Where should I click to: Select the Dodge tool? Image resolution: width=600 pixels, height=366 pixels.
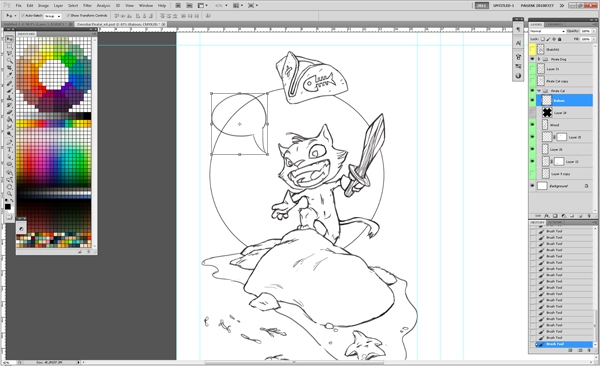click(x=9, y=134)
